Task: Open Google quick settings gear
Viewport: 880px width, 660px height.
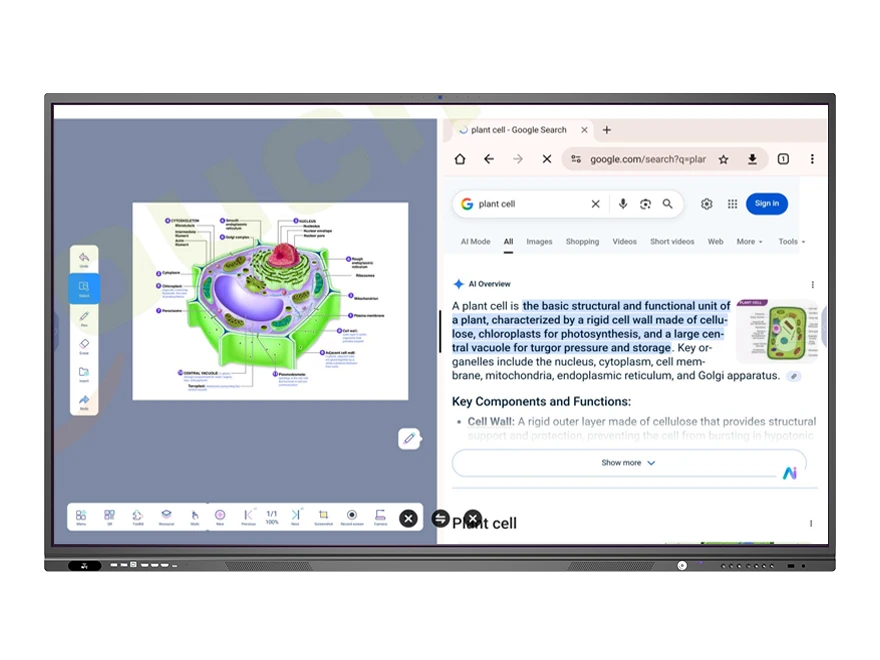Action: point(707,204)
